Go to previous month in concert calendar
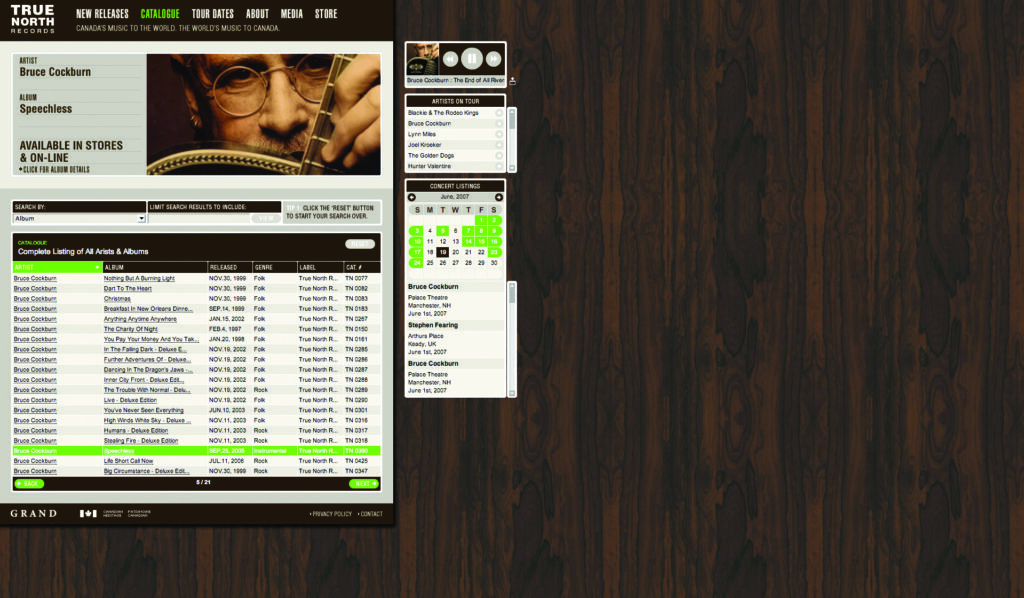The height and width of the screenshot is (598, 1024). 411,197
